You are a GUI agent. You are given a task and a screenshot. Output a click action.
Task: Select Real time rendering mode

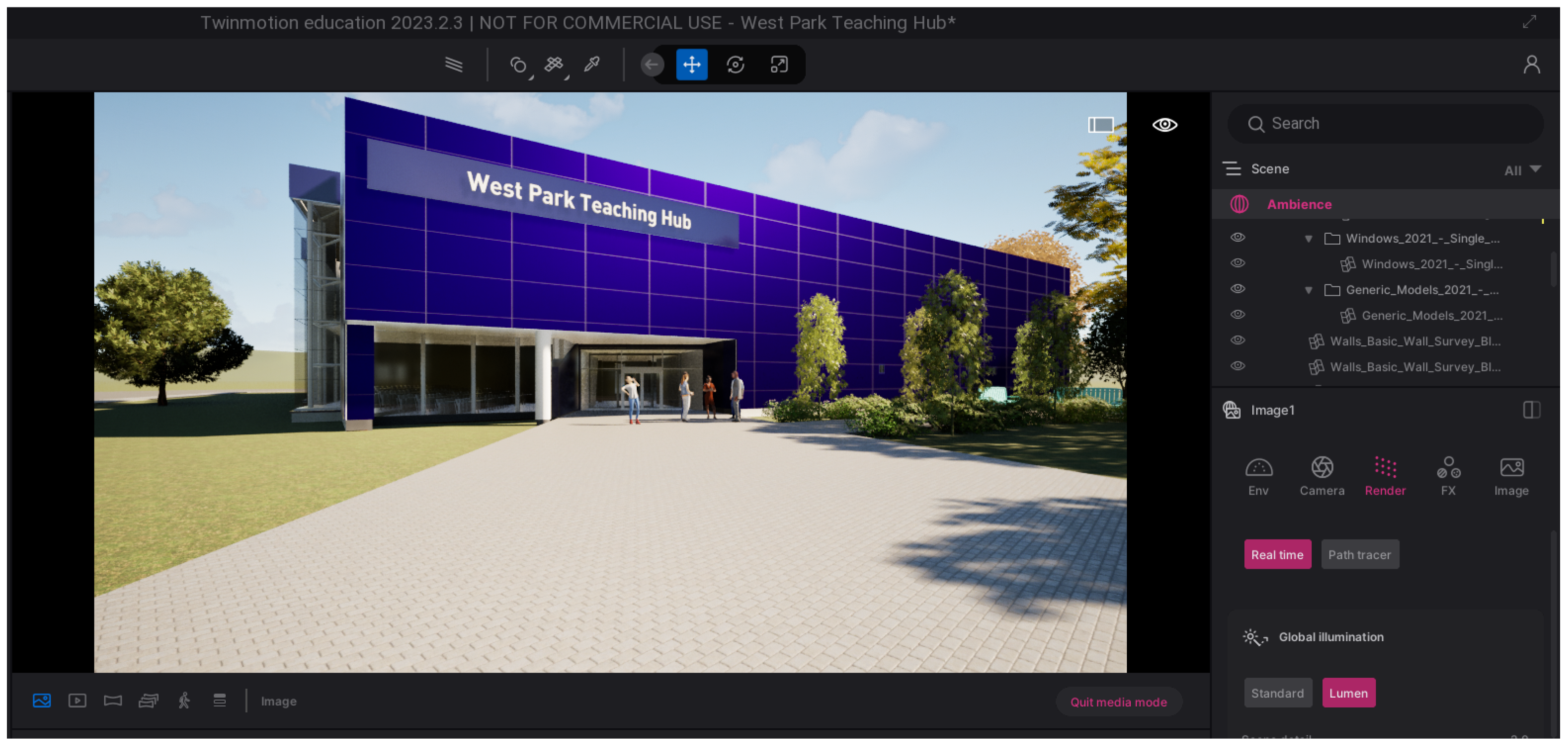click(1277, 554)
